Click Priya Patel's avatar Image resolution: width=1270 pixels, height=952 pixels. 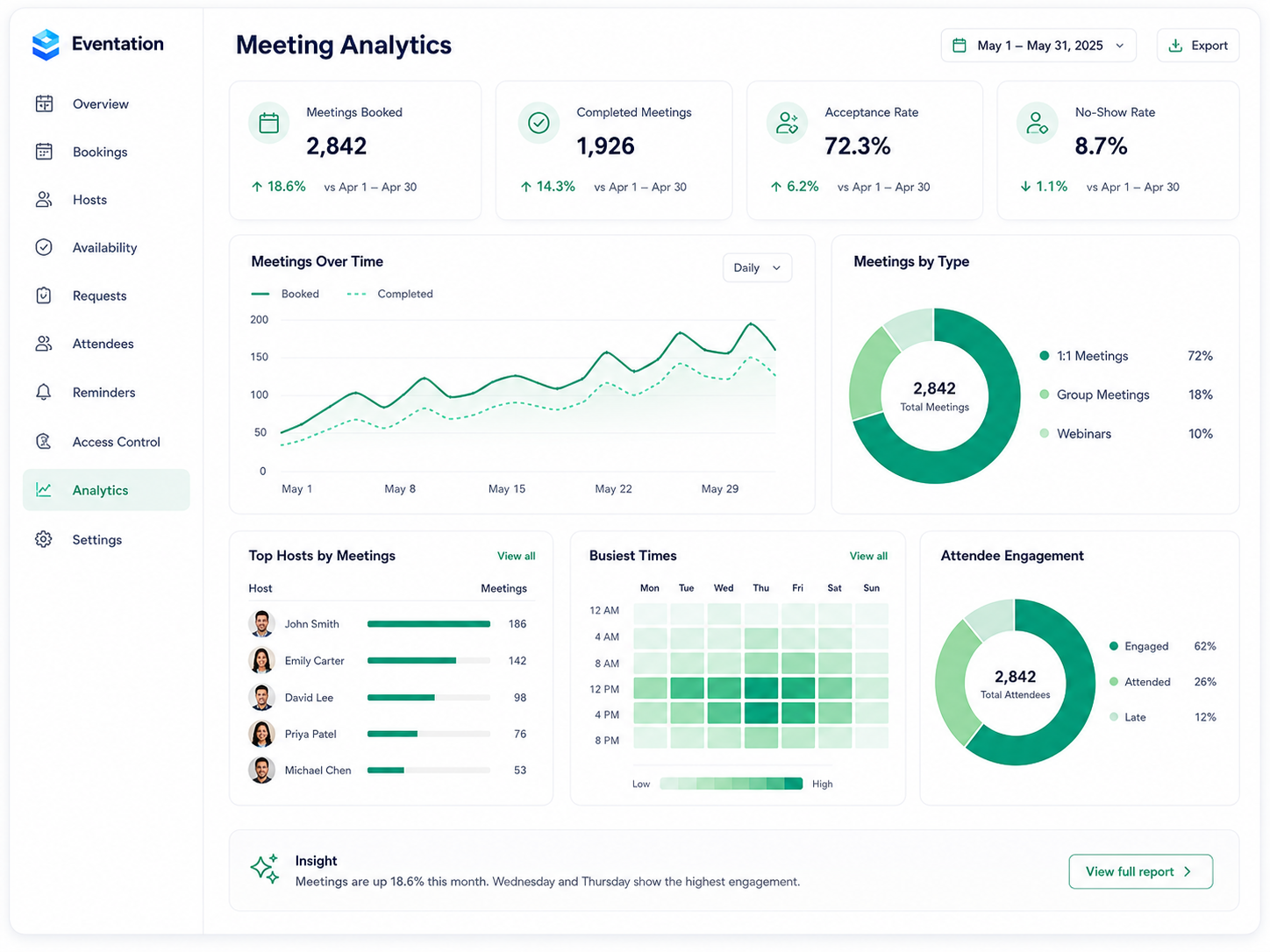[261, 734]
